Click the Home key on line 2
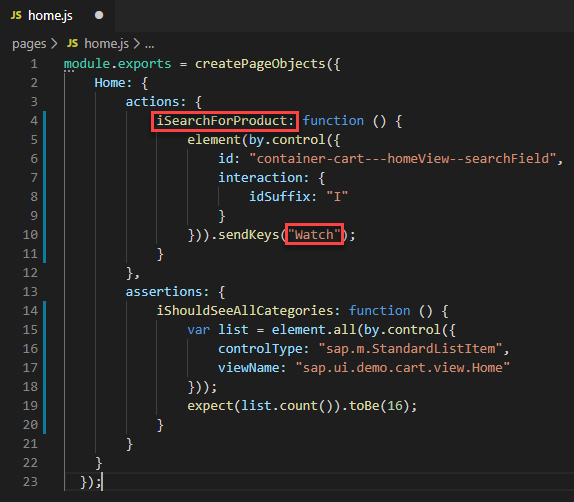The width and height of the screenshot is (574, 502). (109, 83)
